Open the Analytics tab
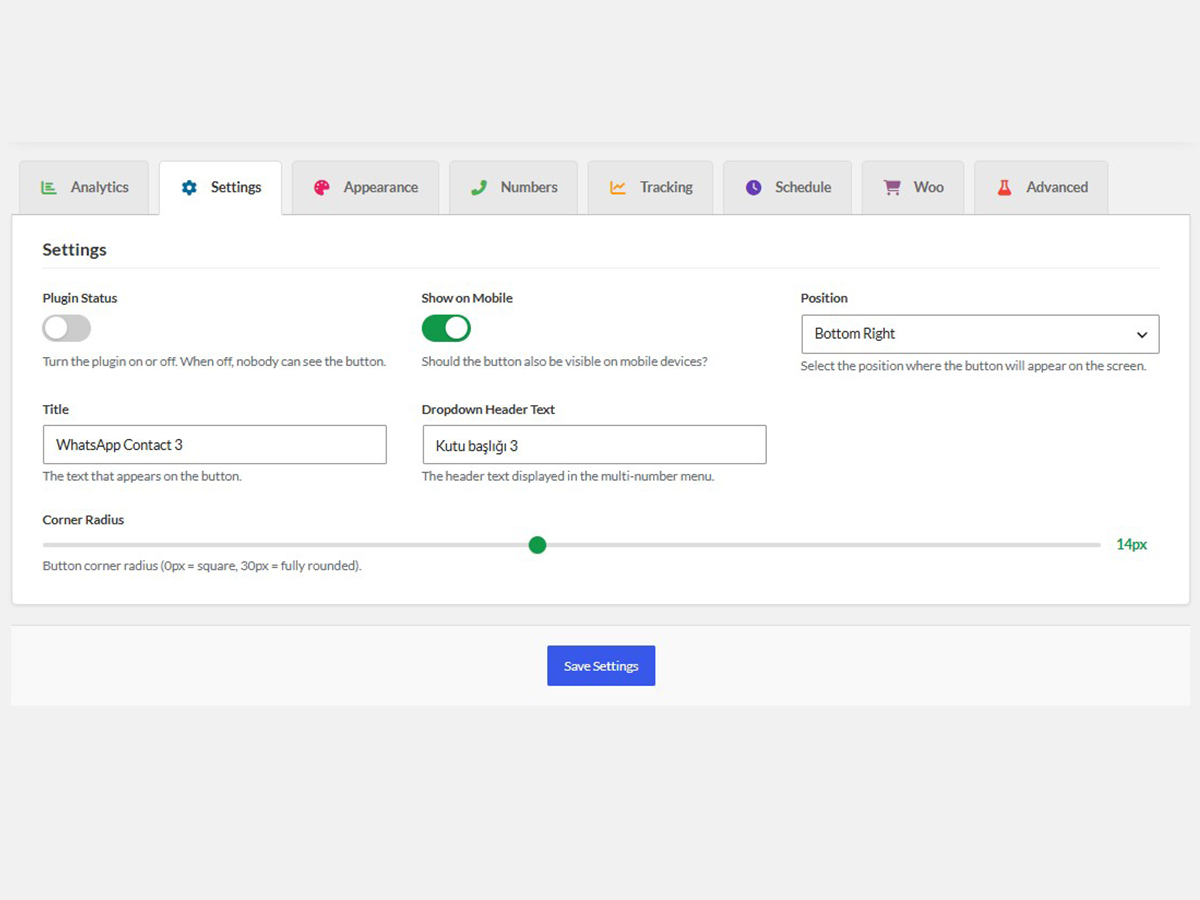 (x=84, y=187)
